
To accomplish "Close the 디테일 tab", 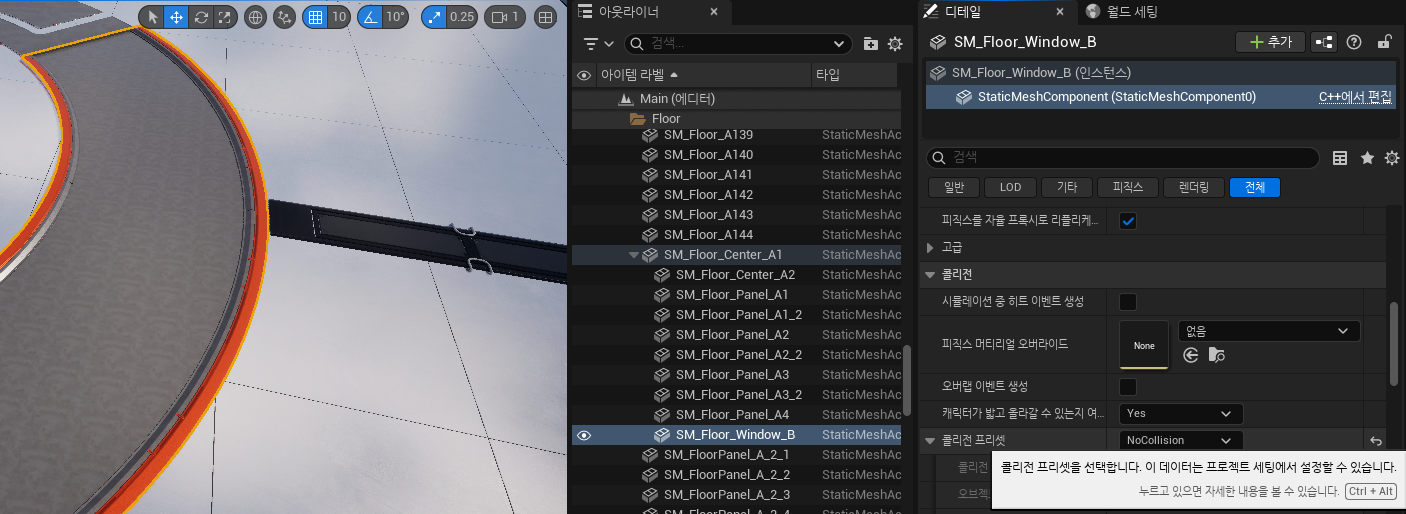I will click(x=1060, y=12).
